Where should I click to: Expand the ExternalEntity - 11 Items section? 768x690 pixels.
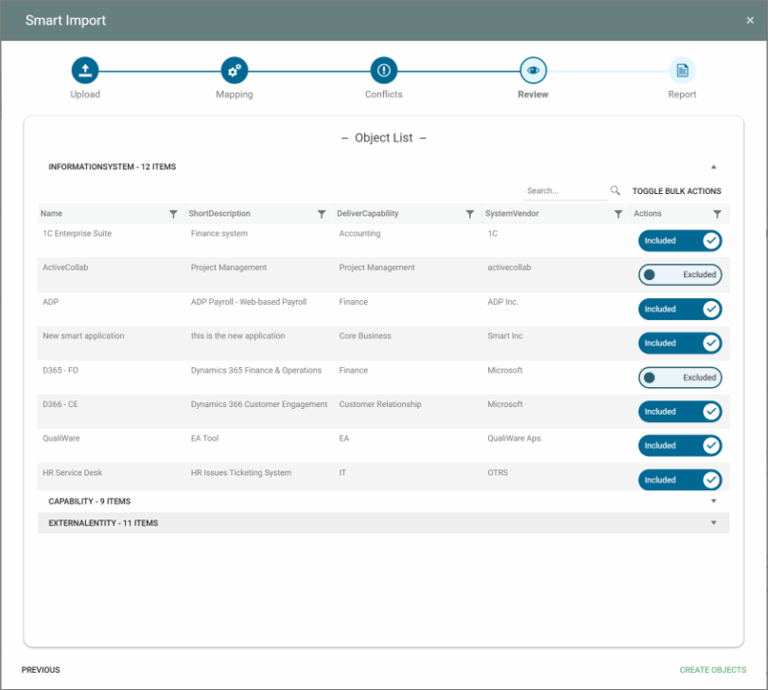[x=713, y=523]
